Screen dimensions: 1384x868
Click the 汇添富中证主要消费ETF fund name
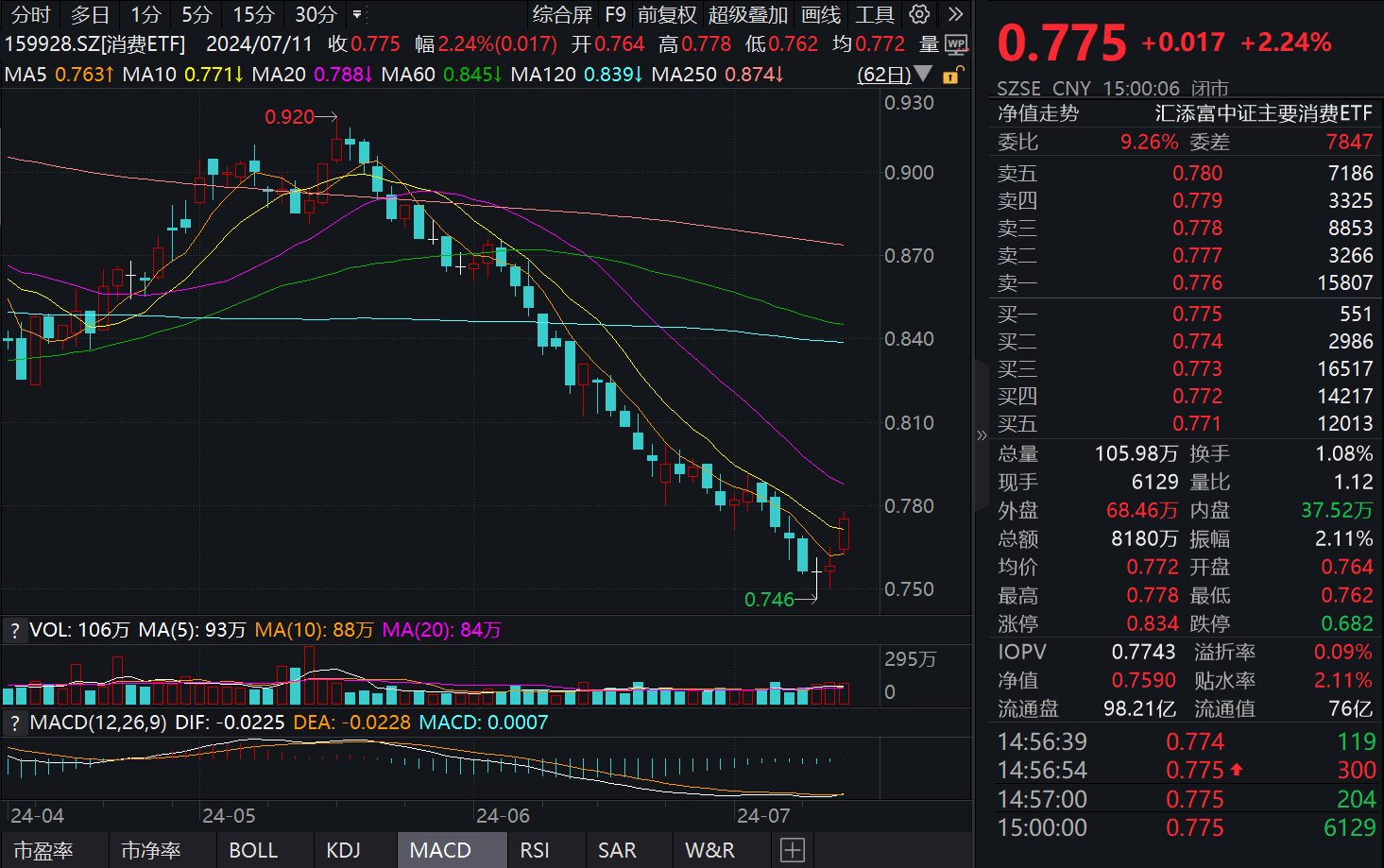pos(1264,113)
